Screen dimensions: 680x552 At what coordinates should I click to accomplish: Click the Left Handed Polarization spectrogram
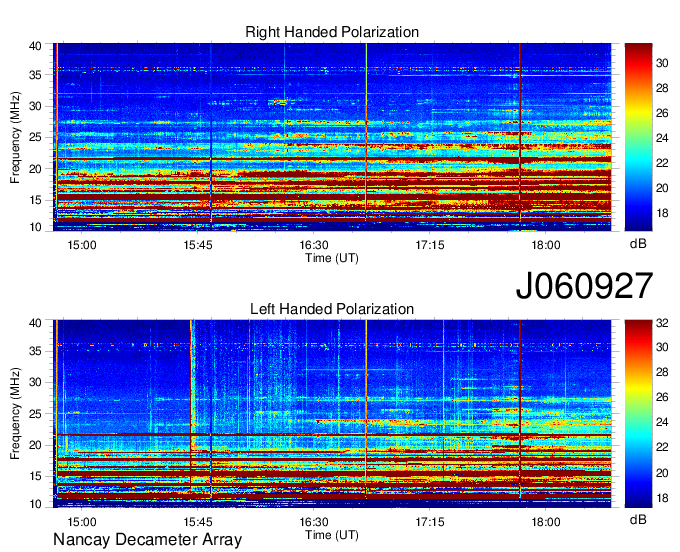[x=332, y=414]
